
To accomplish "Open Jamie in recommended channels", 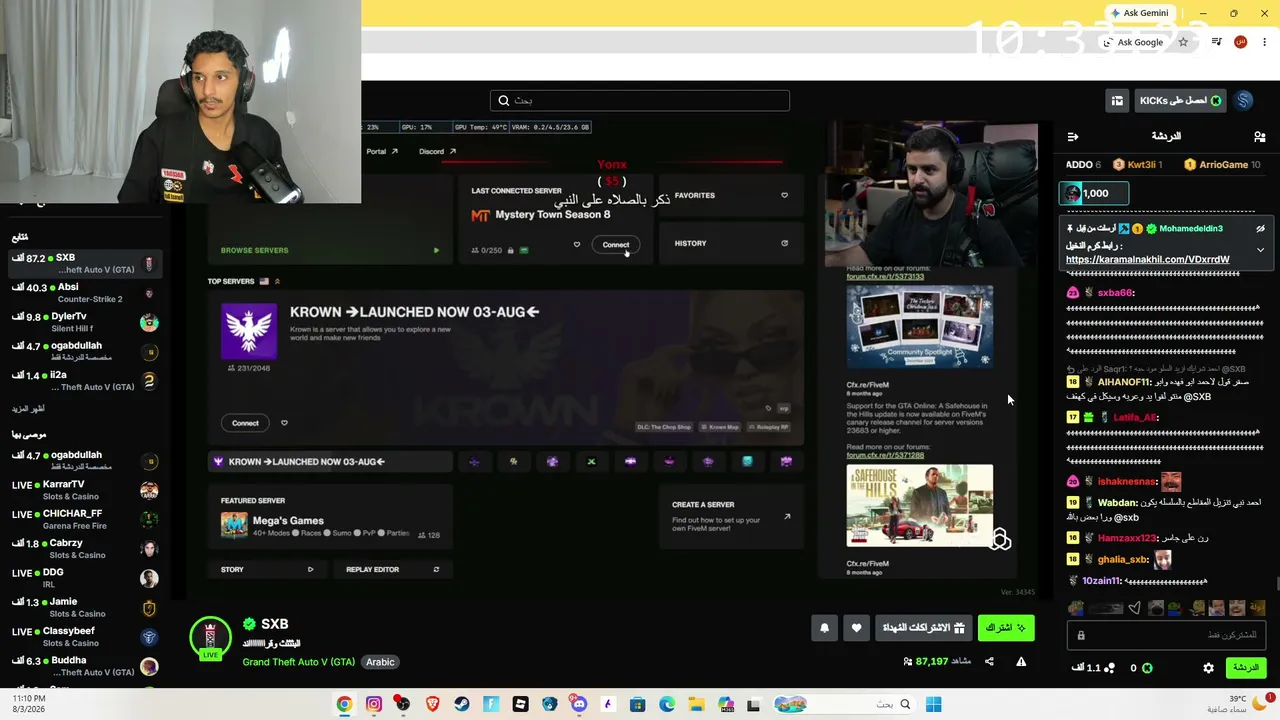I will click(x=85, y=607).
